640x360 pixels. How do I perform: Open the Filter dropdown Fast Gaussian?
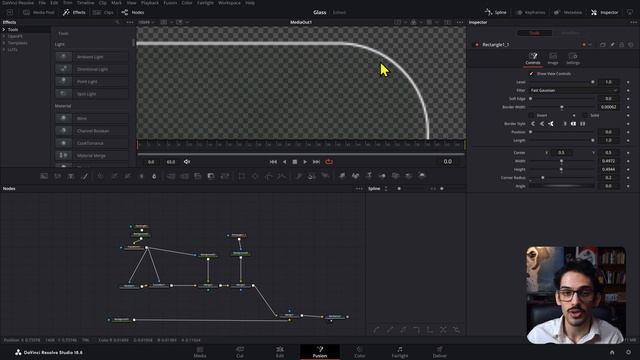pyautogui.click(x=573, y=90)
